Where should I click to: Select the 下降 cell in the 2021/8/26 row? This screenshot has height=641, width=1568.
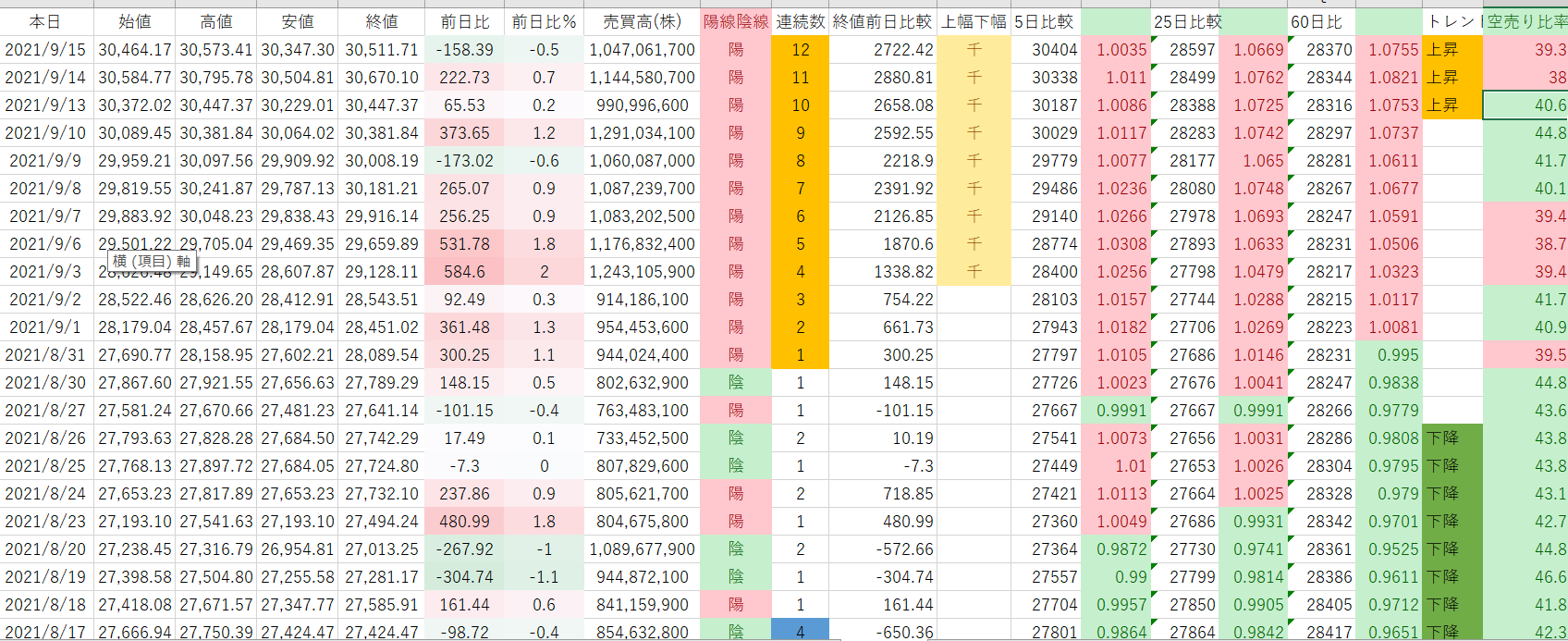[1452, 438]
